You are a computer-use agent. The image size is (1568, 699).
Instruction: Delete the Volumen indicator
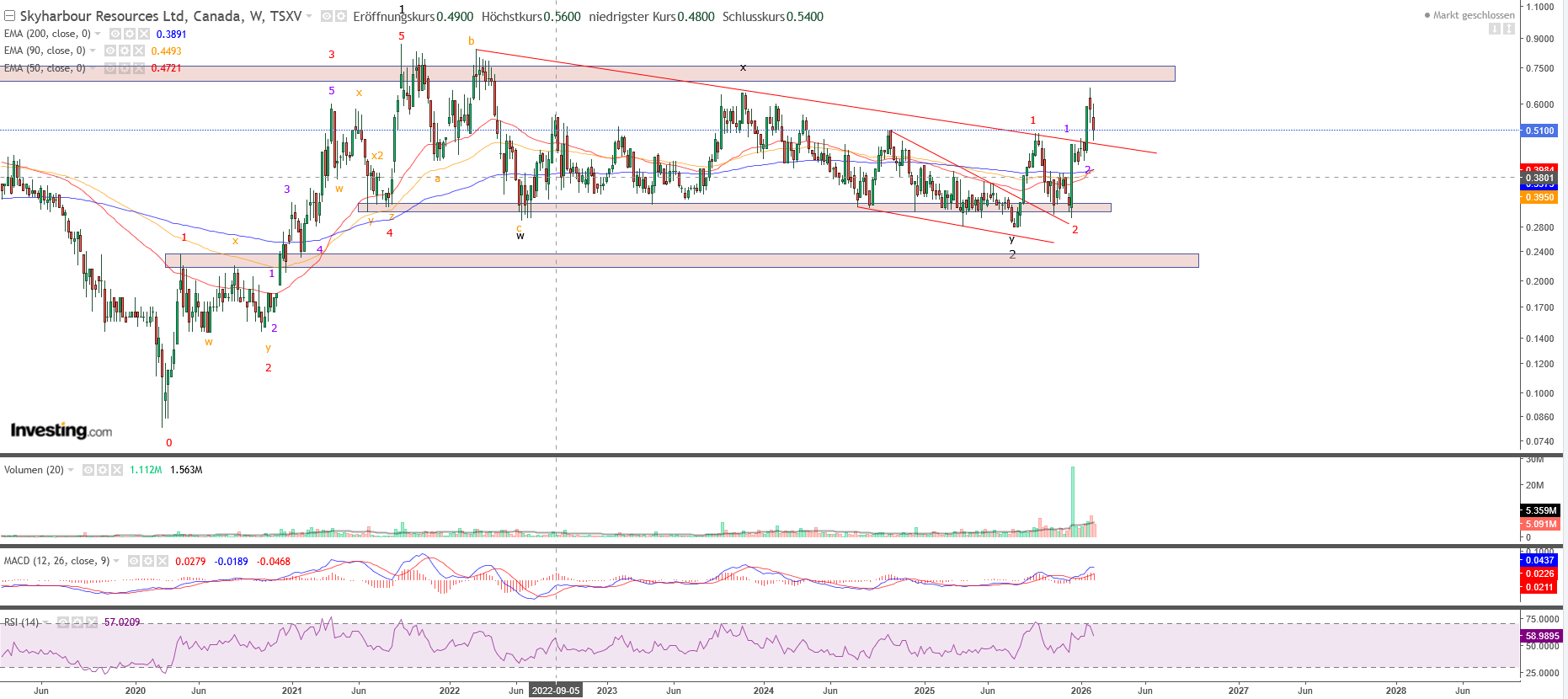point(117,470)
